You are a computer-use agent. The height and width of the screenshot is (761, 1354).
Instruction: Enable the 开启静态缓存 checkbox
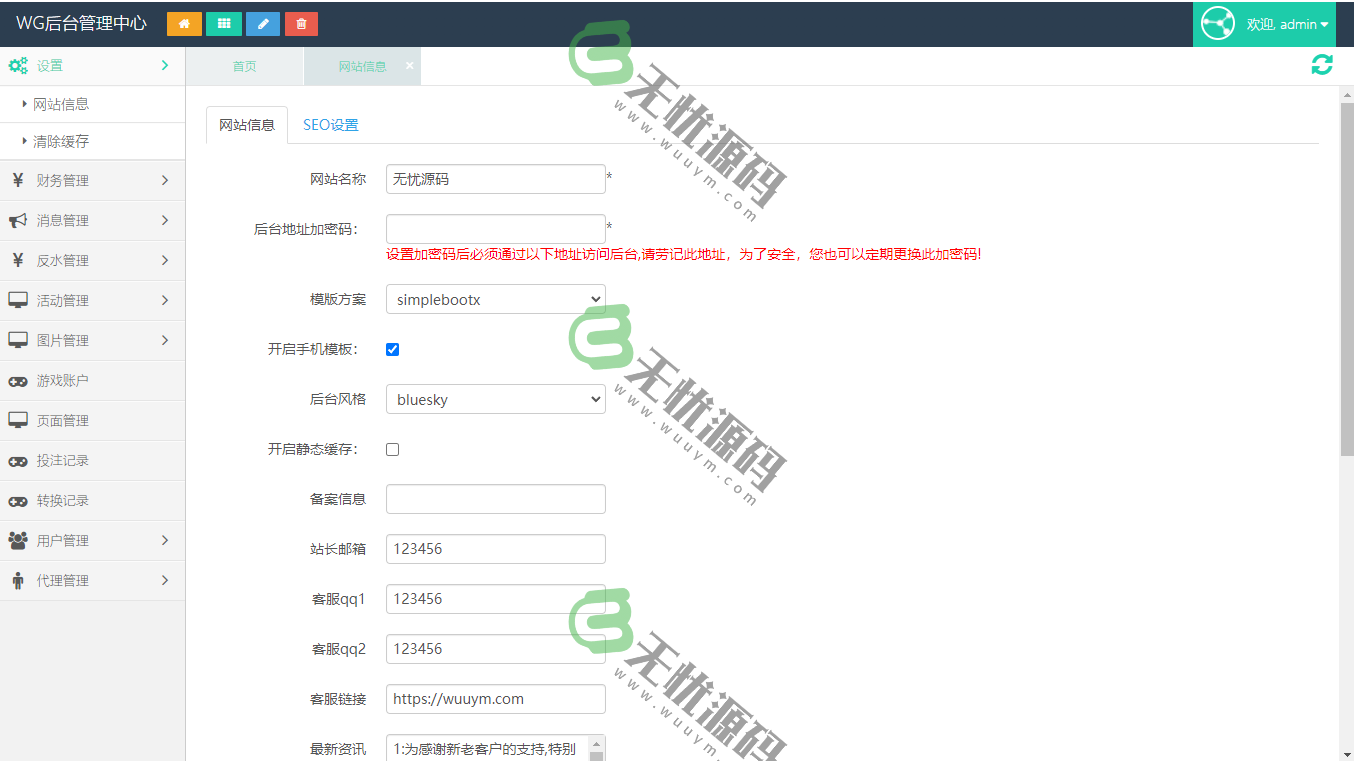pos(392,449)
